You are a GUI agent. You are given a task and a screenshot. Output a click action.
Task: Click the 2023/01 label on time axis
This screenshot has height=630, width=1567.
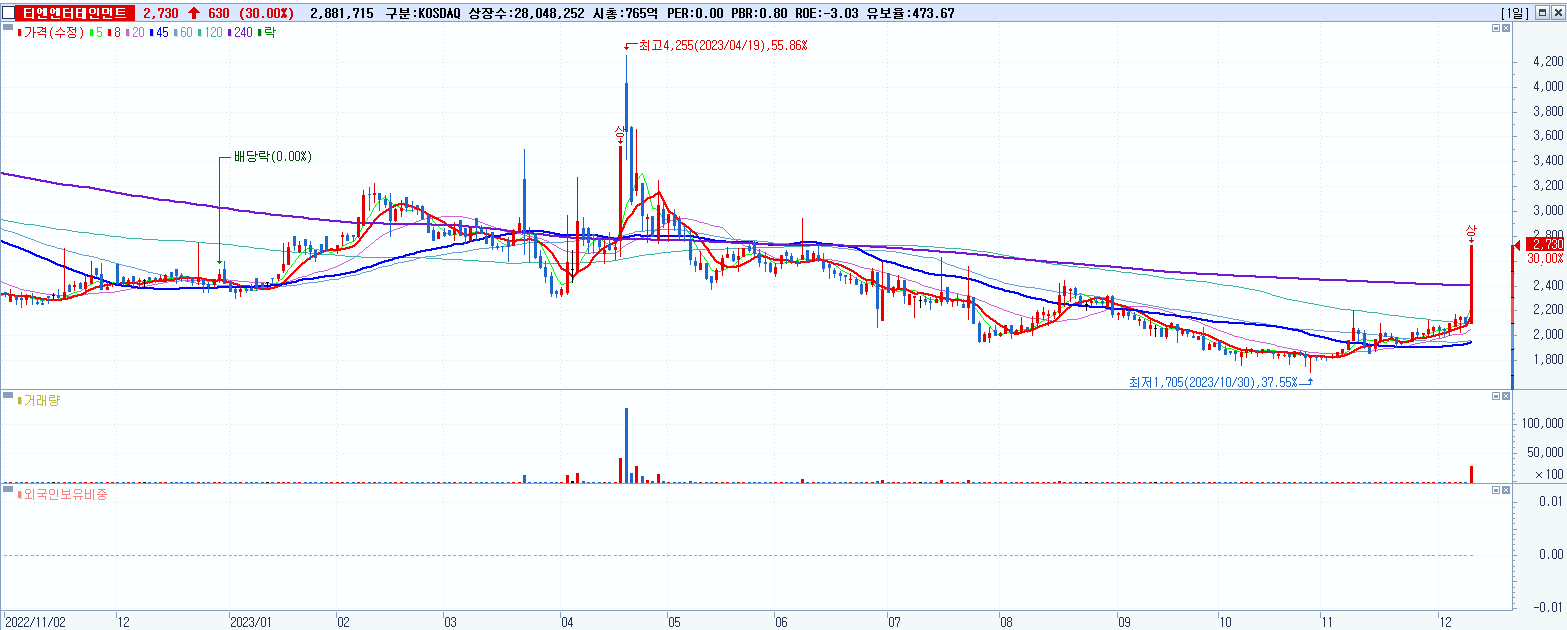pos(251,621)
